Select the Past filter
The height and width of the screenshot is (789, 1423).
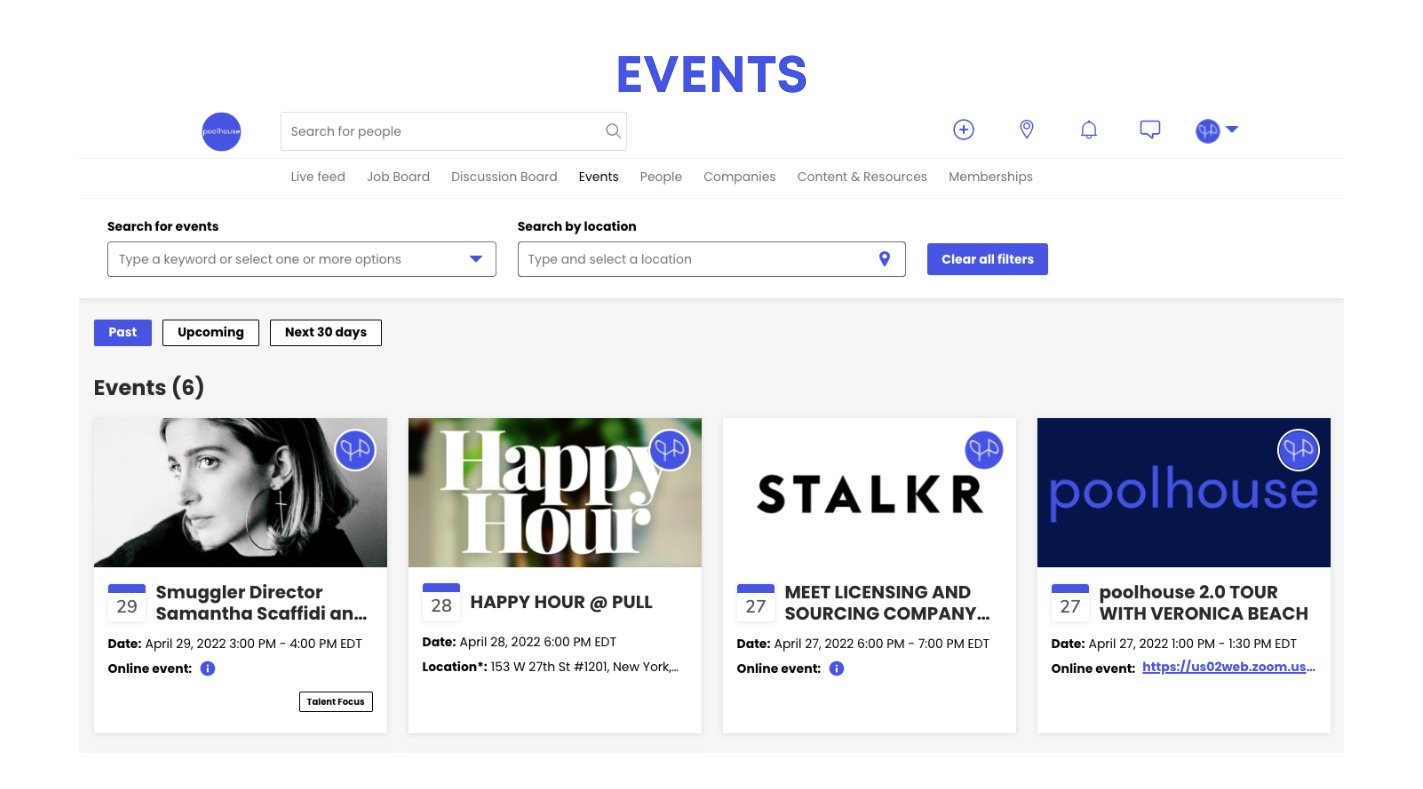click(x=123, y=332)
